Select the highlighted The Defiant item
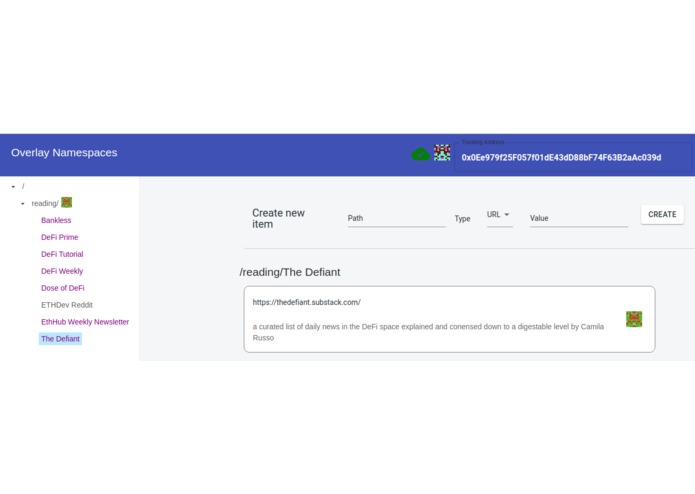 tap(60, 338)
